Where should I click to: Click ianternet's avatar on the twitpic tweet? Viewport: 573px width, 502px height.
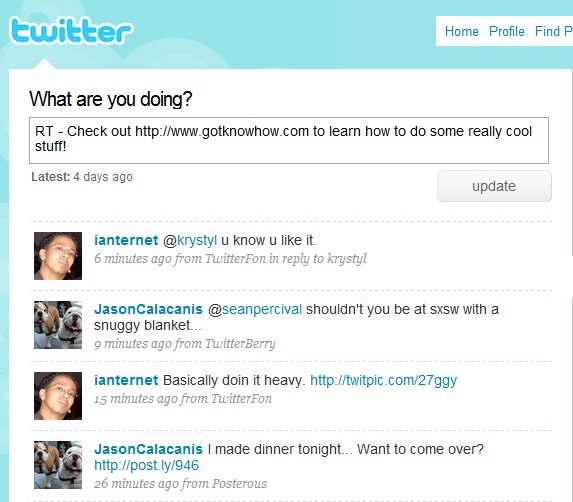[x=58, y=396]
